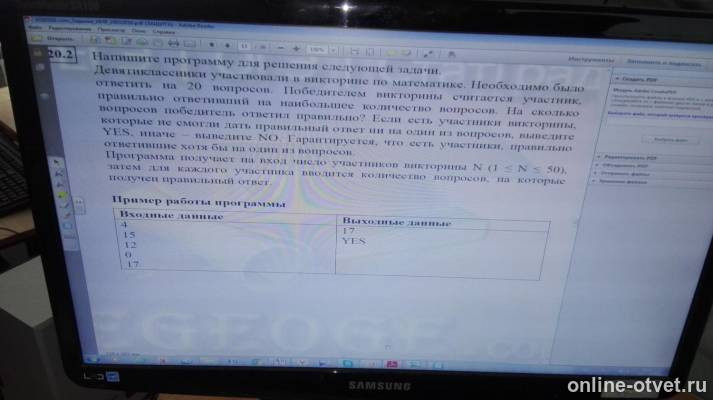Open the Просмотр menu
713x400 pixels.
click(111, 30)
